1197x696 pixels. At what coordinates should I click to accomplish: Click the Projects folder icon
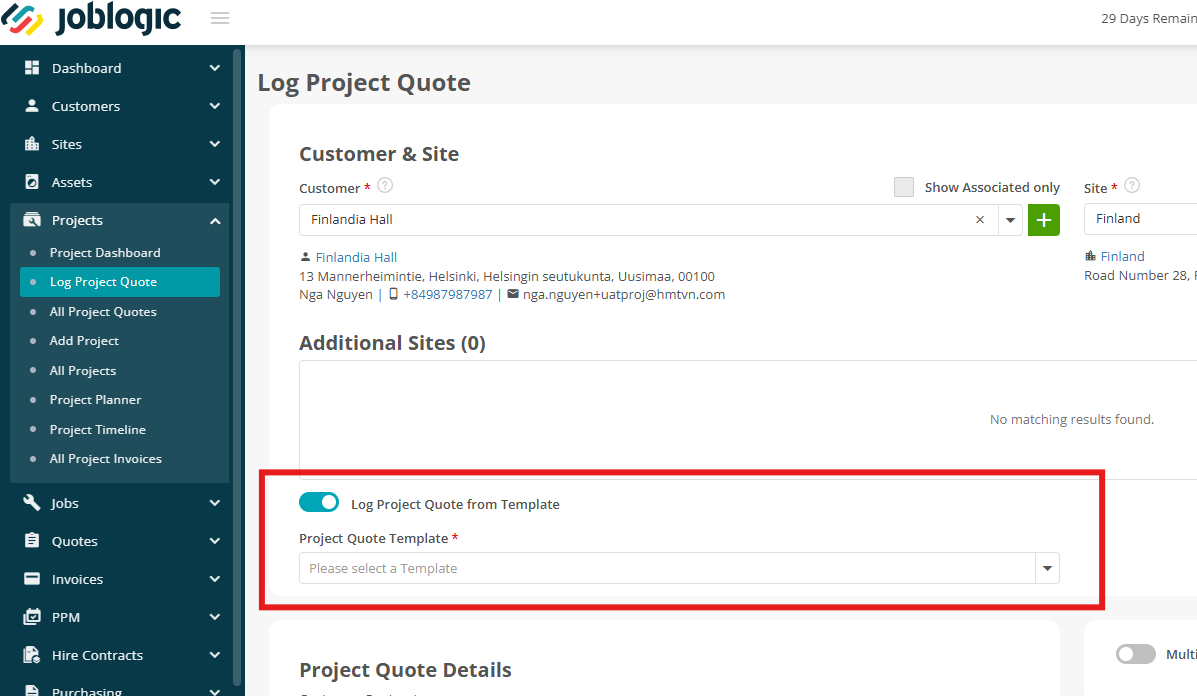coord(32,220)
